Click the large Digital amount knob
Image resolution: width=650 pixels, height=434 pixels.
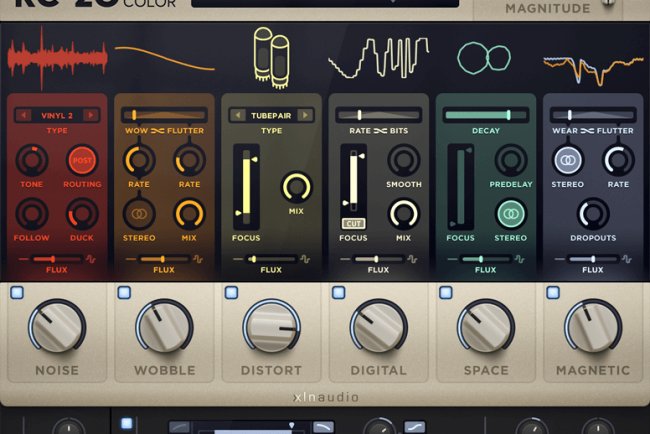(x=378, y=327)
